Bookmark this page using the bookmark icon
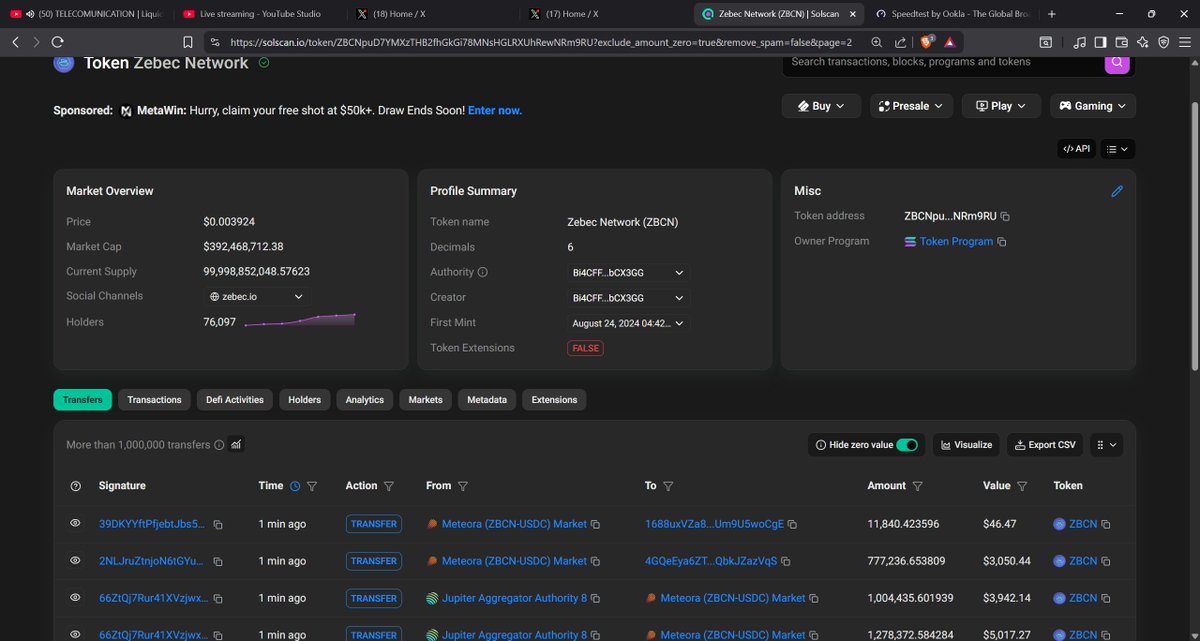This screenshot has height=641, width=1200. point(187,42)
